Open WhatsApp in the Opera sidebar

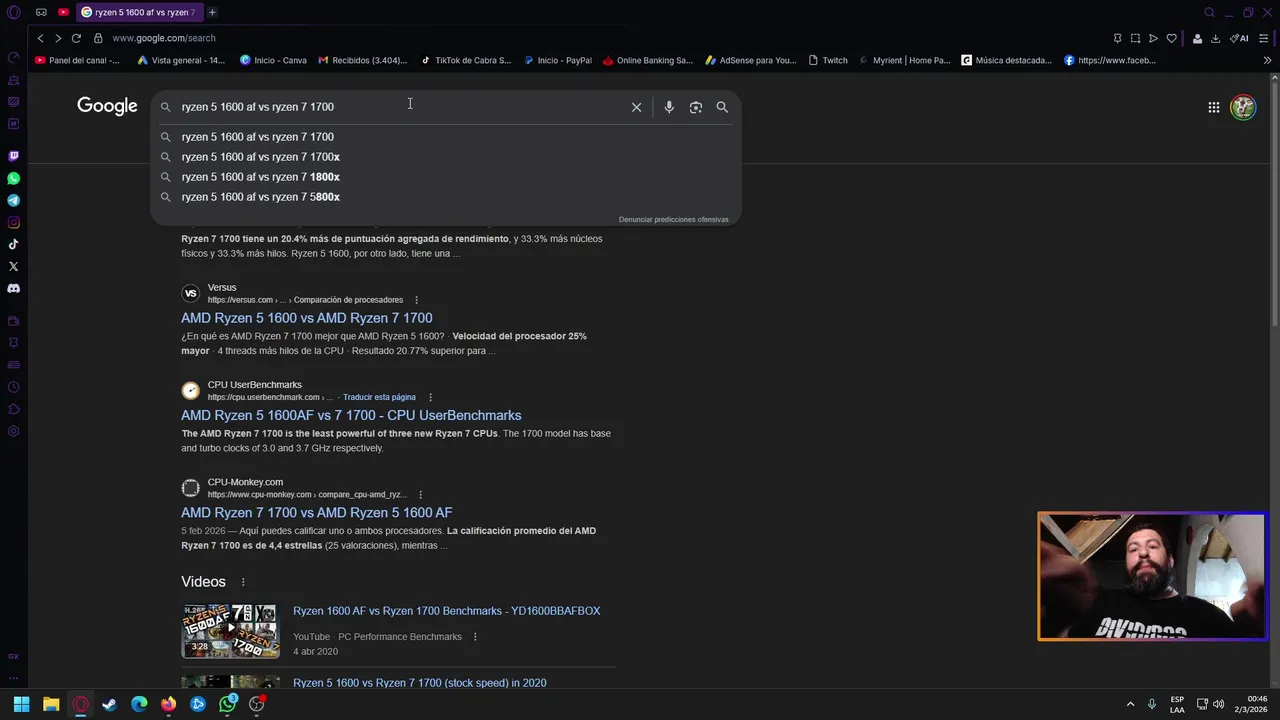click(13, 178)
